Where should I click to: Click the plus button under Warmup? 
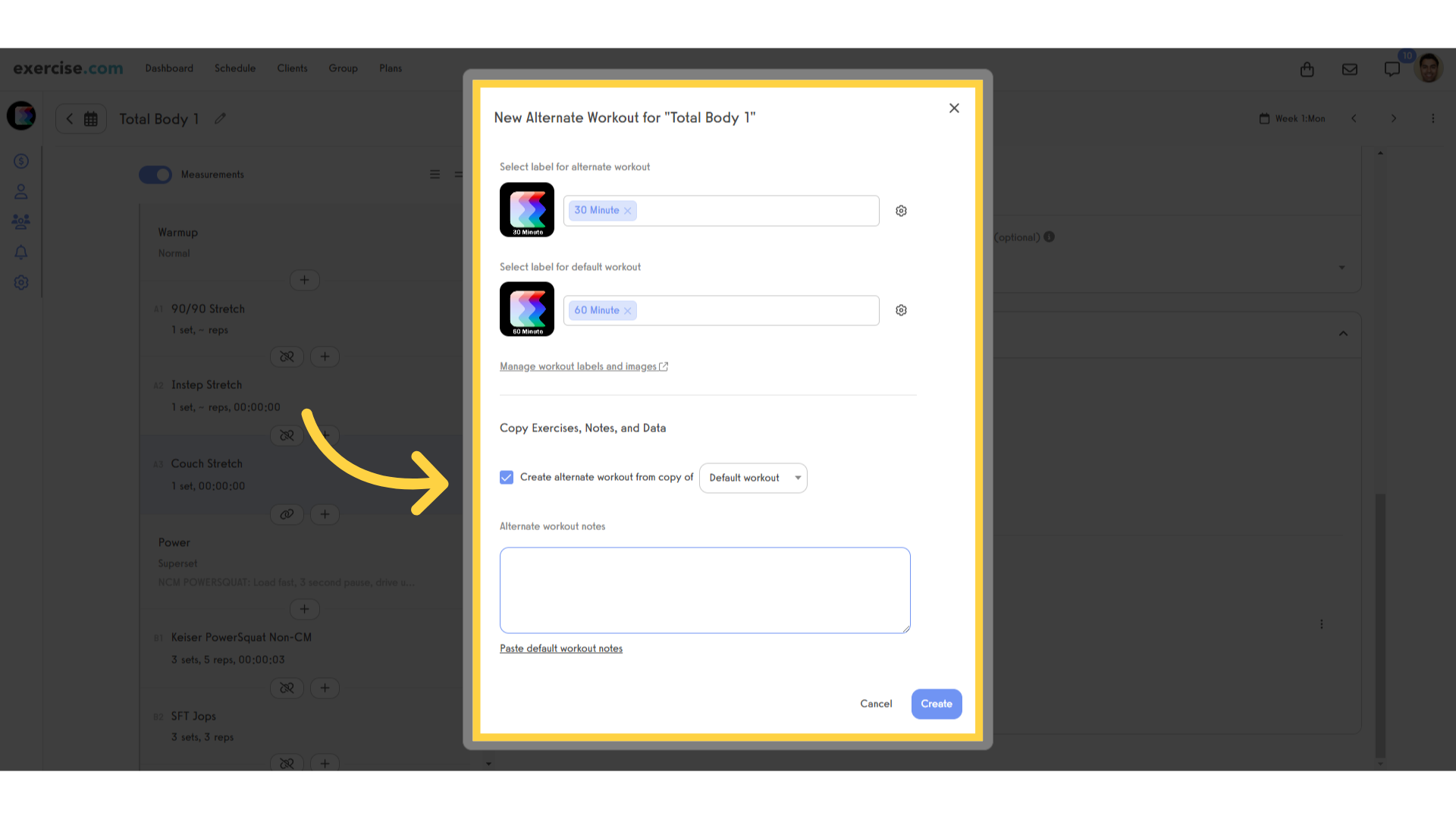click(x=305, y=280)
